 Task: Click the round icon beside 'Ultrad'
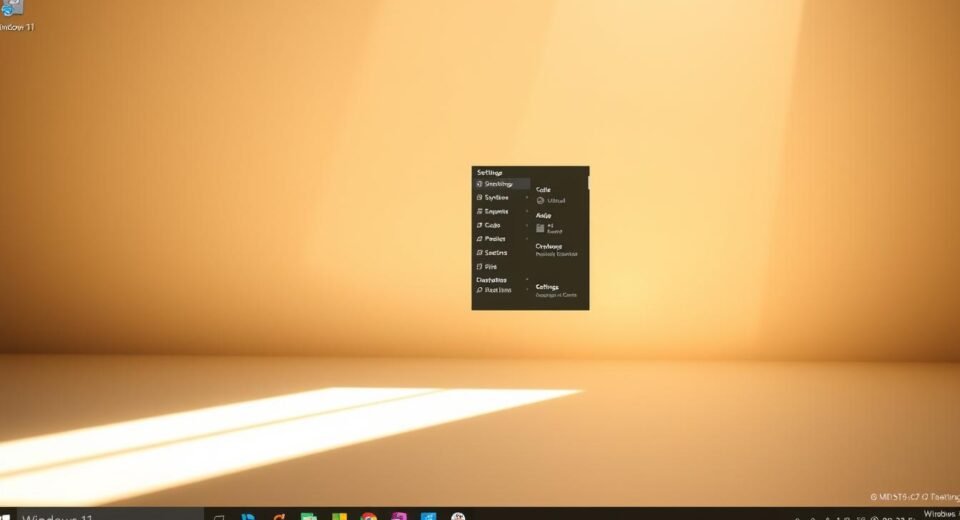[x=540, y=201]
